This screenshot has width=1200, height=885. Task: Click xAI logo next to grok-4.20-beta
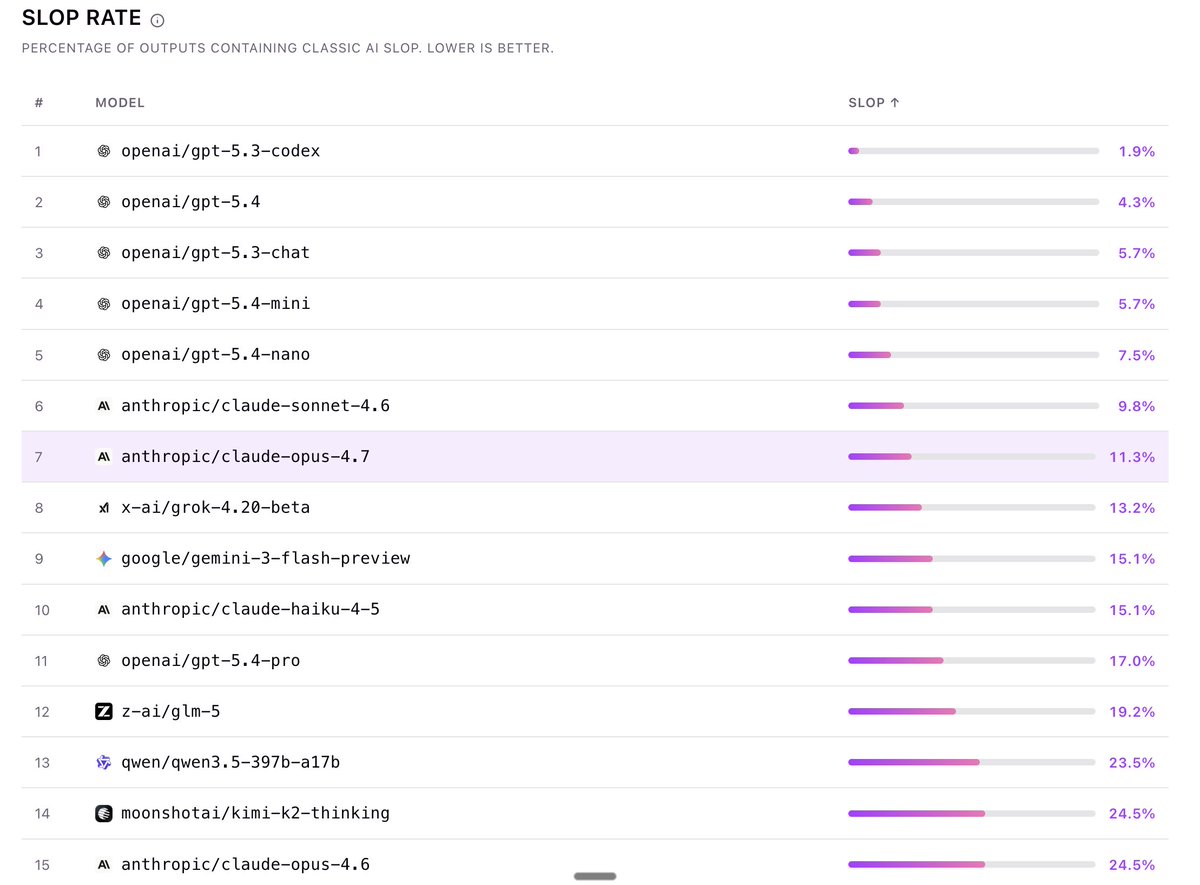tap(104, 508)
